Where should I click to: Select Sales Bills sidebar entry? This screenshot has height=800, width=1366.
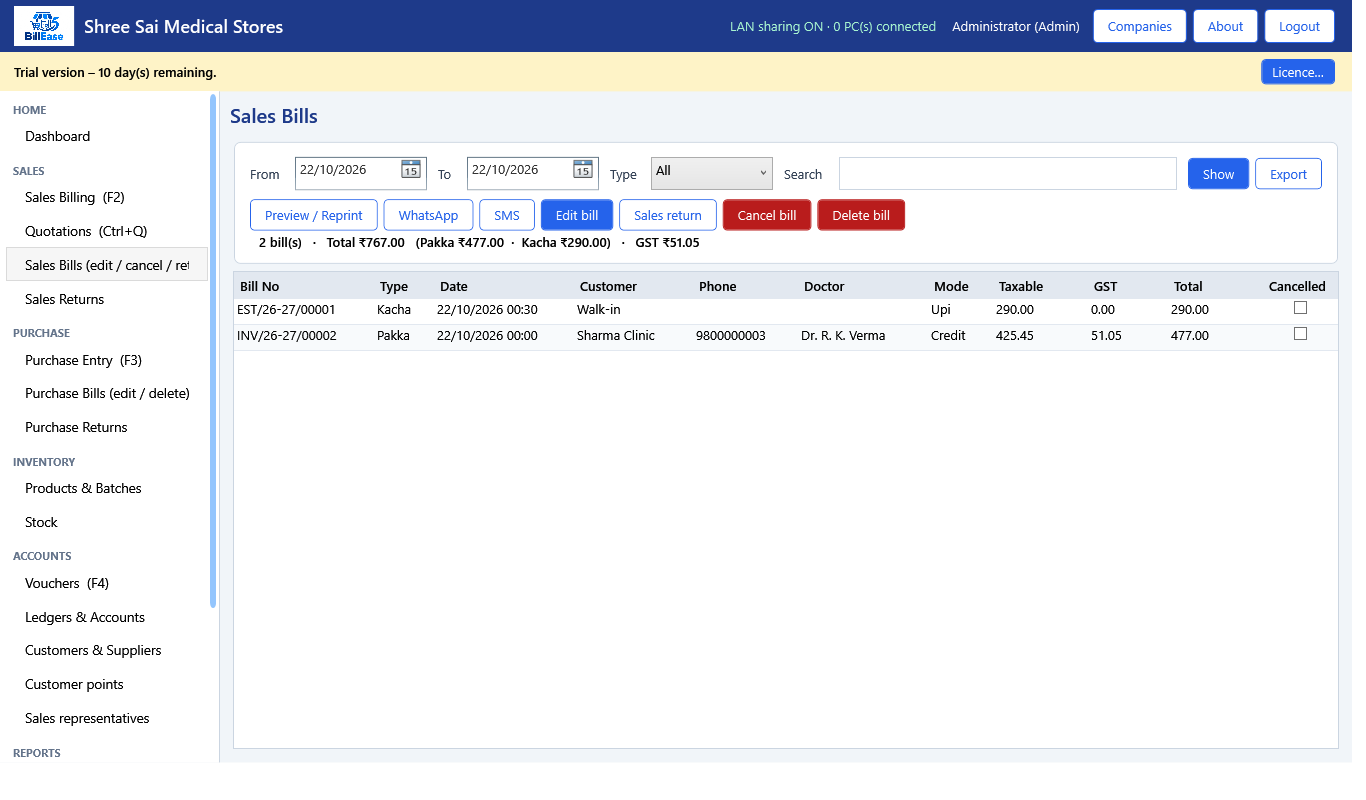click(x=106, y=265)
